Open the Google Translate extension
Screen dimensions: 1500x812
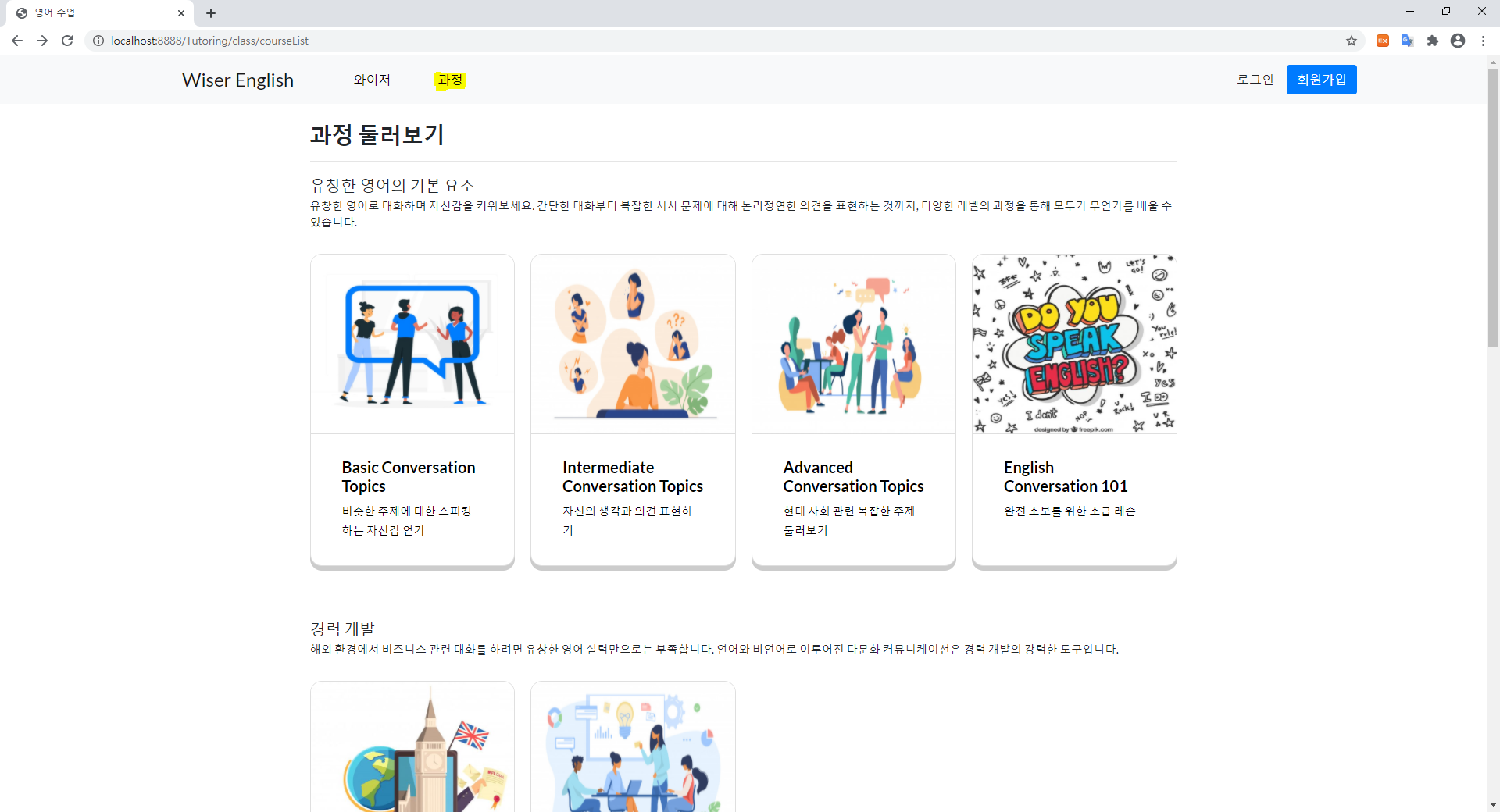1408,41
